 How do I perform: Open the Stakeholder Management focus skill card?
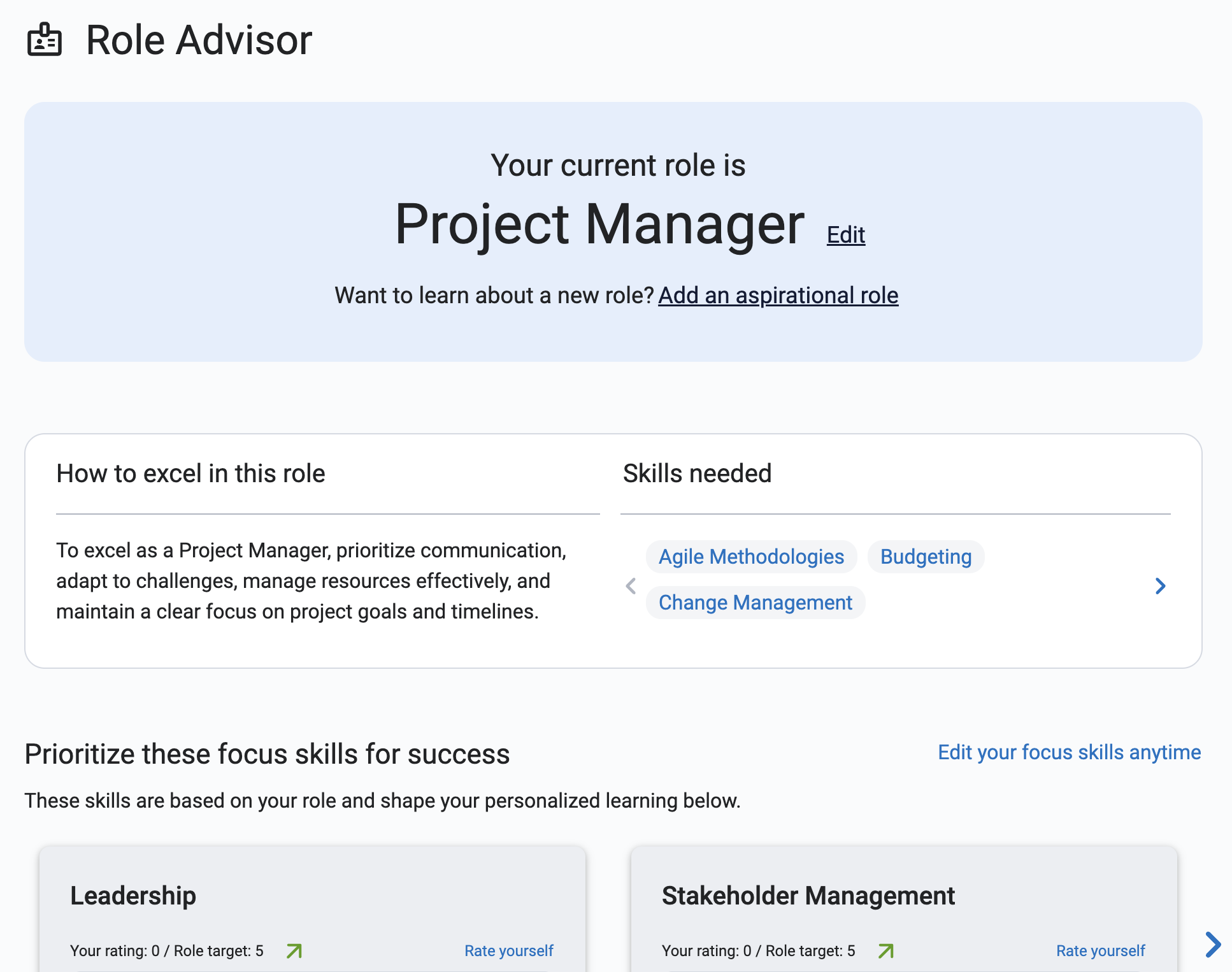808,895
